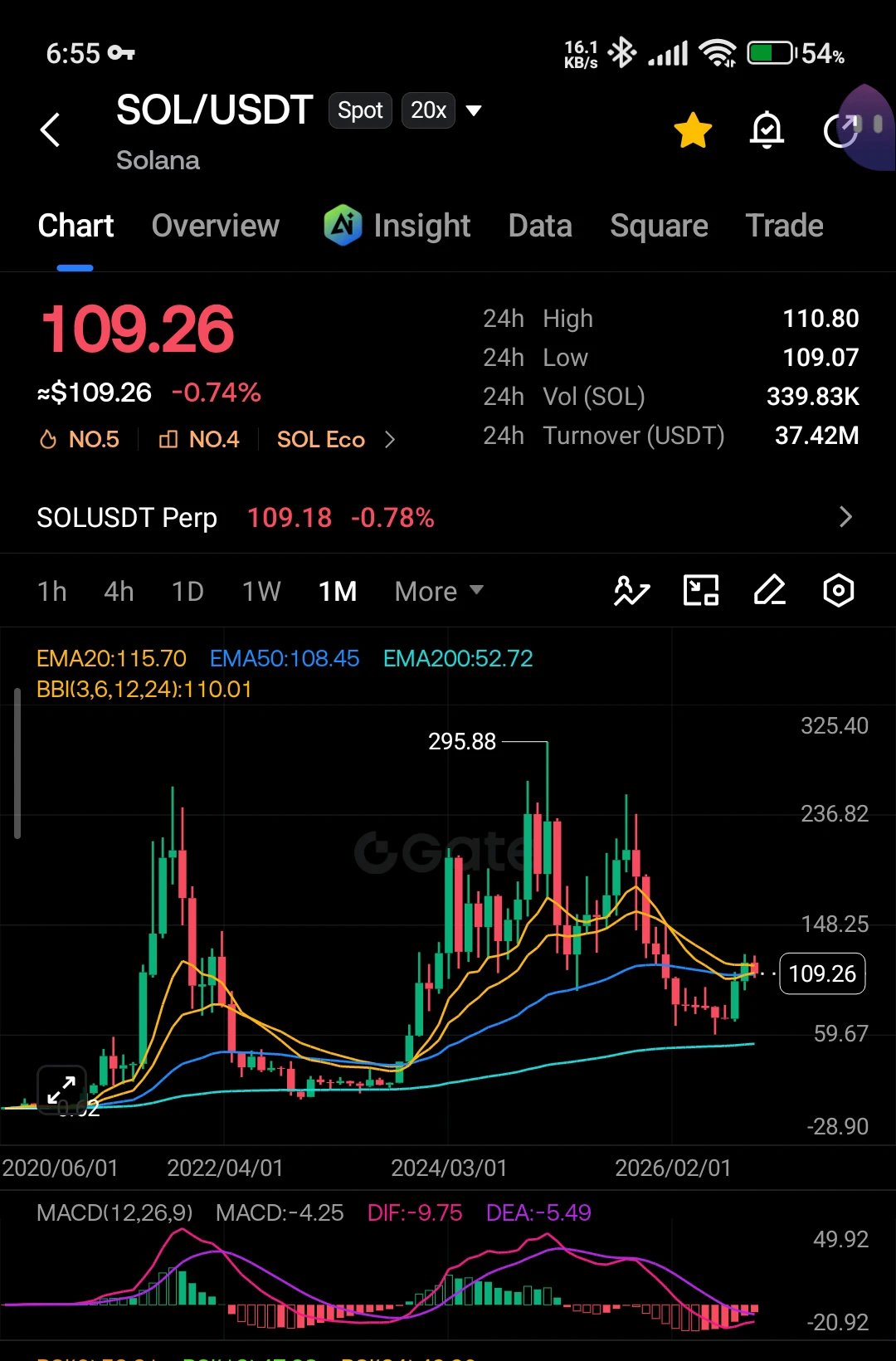The image size is (896, 1361).
Task: Tap the 20x leverage badge
Action: (428, 110)
